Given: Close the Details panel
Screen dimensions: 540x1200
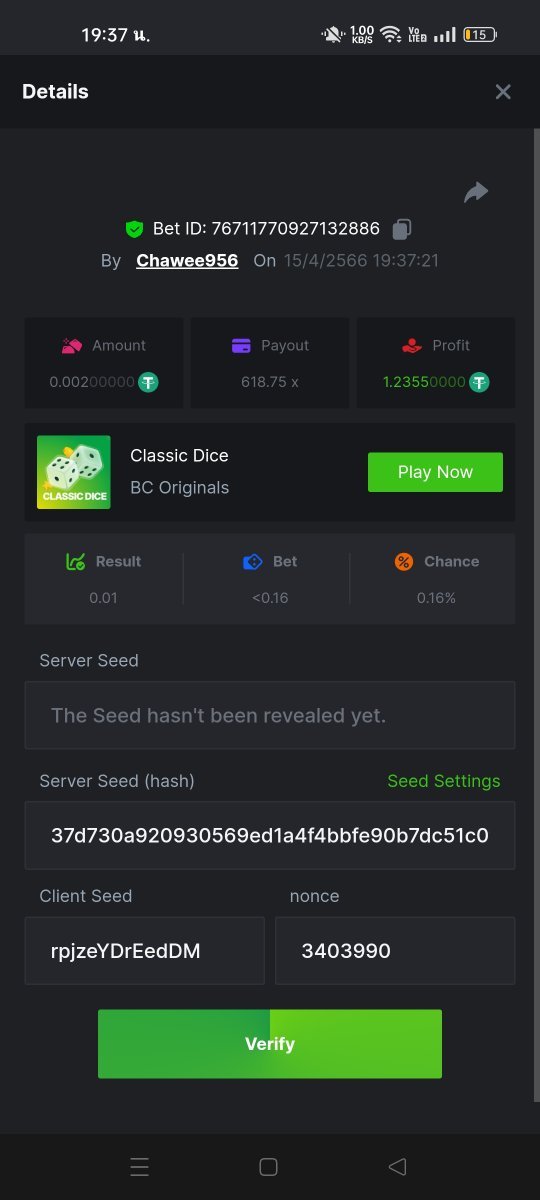Looking at the screenshot, I should tap(503, 92).
